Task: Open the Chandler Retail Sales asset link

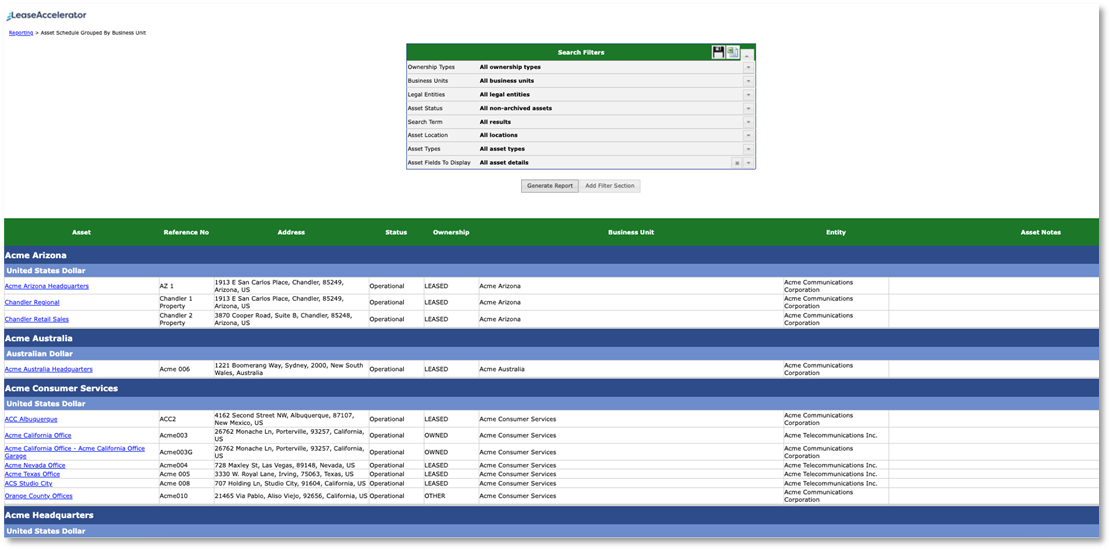Action: 37,320
